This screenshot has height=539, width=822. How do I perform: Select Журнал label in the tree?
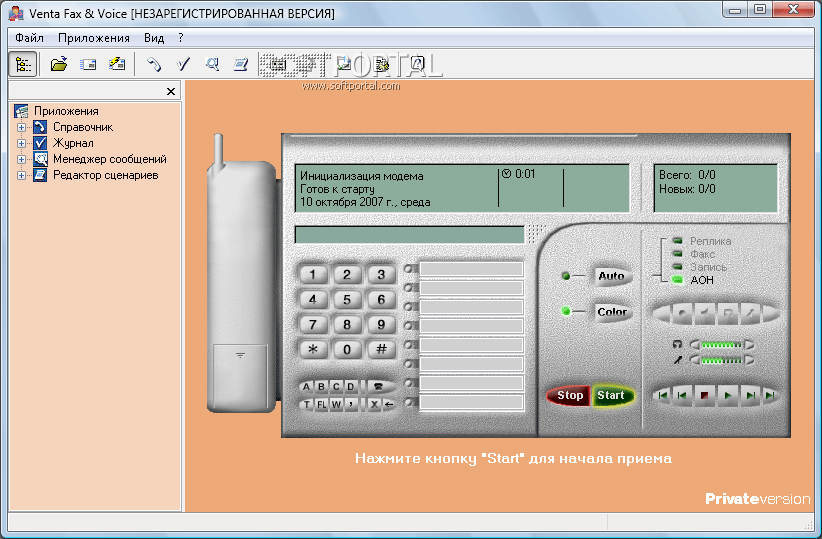pyautogui.click(x=73, y=143)
